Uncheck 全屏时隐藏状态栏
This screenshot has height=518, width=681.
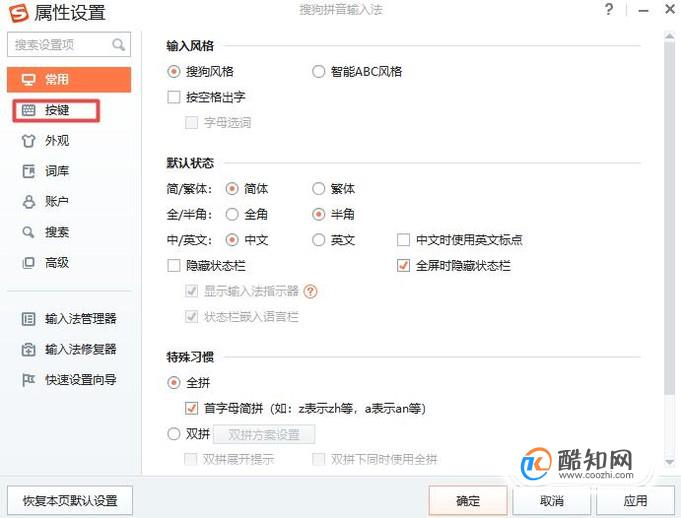point(403,265)
